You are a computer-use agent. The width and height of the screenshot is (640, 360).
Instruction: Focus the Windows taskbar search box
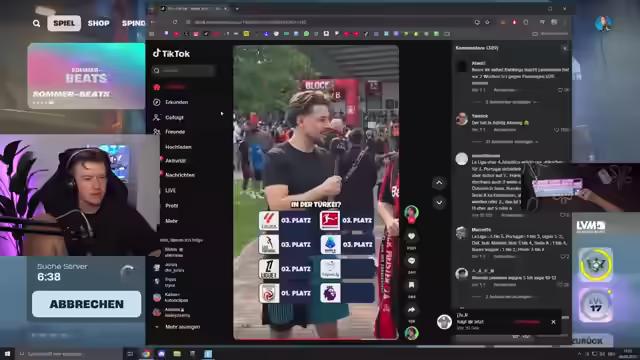tap(69, 354)
